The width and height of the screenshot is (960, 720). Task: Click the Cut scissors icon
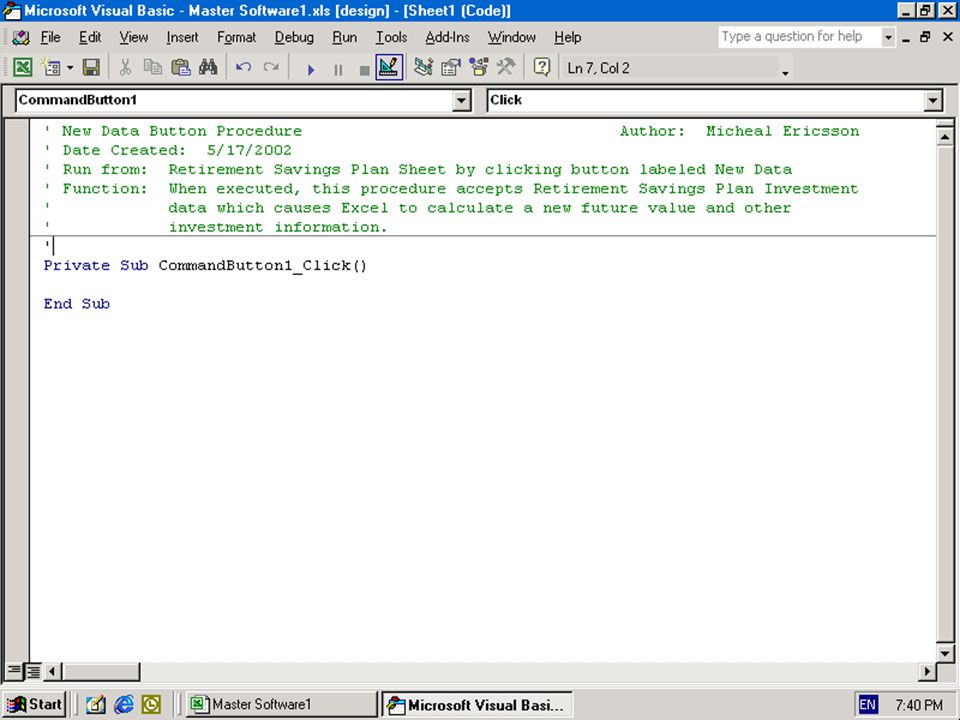click(125, 67)
